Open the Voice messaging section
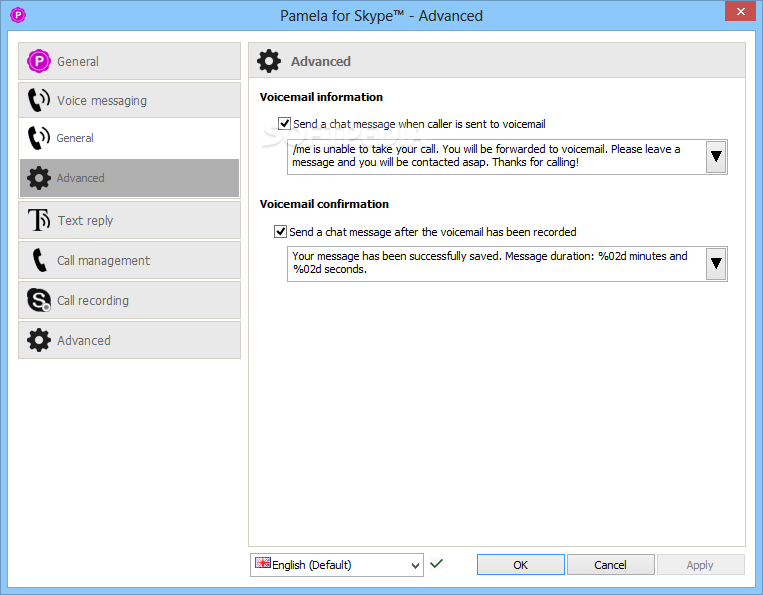 coord(129,100)
